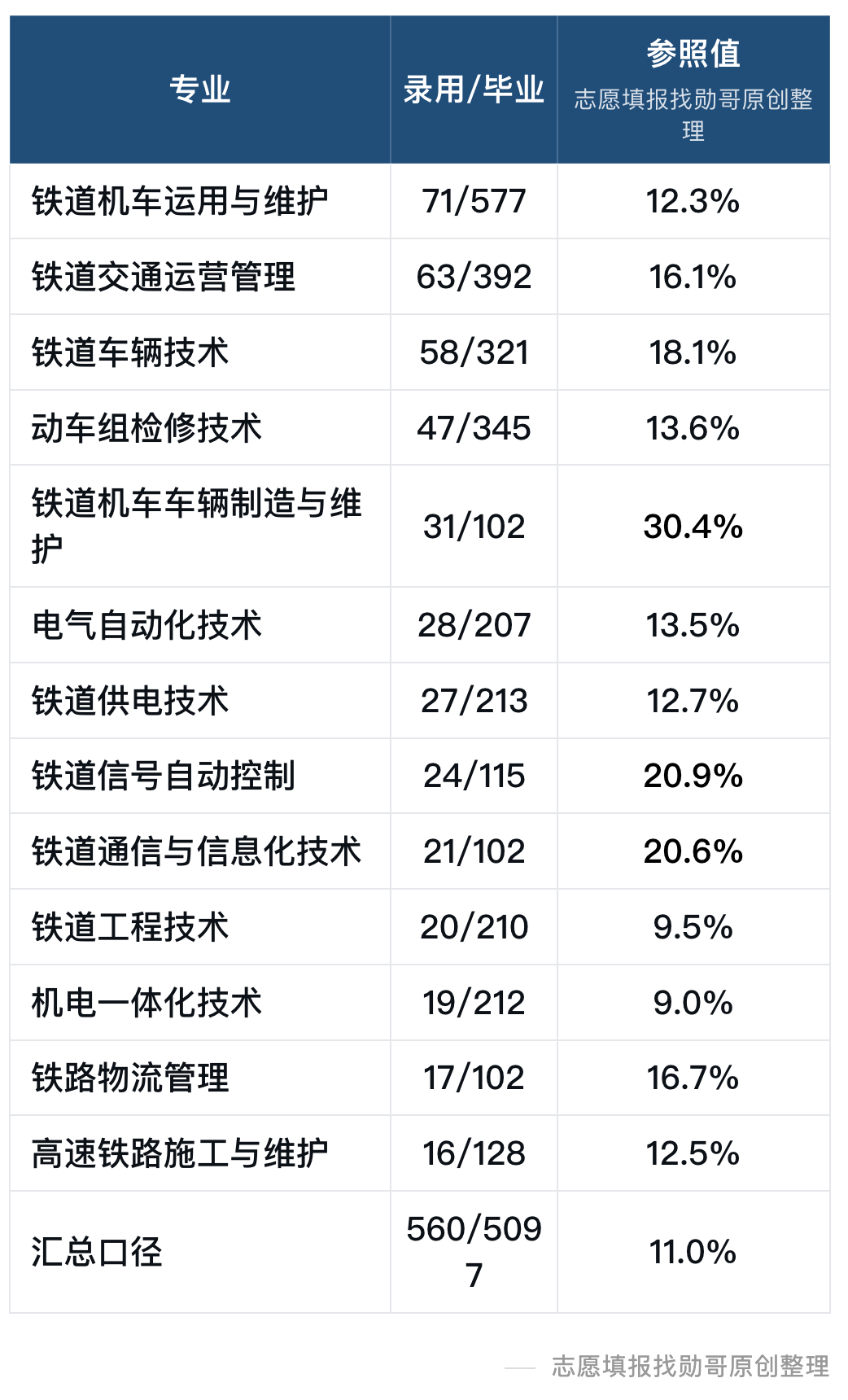Click the 58/321 cell
848x1400 pixels.
tap(474, 352)
